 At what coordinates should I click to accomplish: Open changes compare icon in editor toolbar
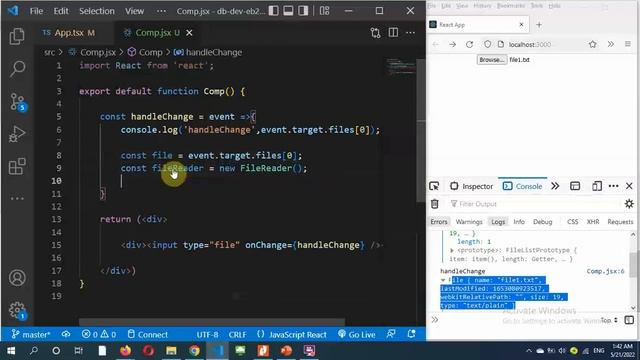point(375,33)
